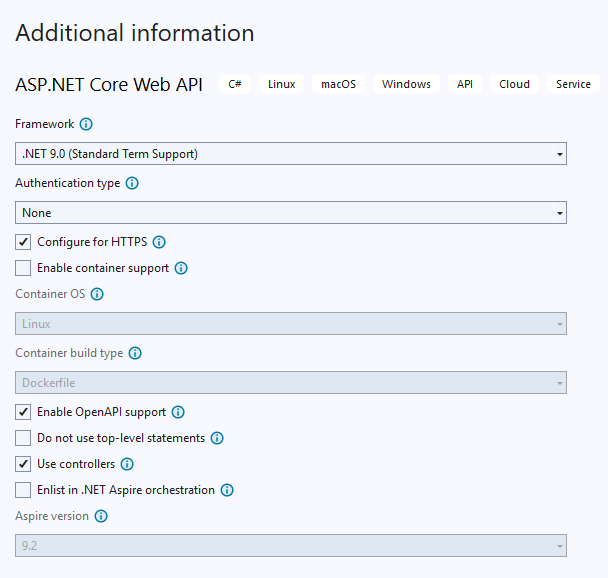Click the Container build type label
This screenshot has width=608, height=578.
coord(69,353)
